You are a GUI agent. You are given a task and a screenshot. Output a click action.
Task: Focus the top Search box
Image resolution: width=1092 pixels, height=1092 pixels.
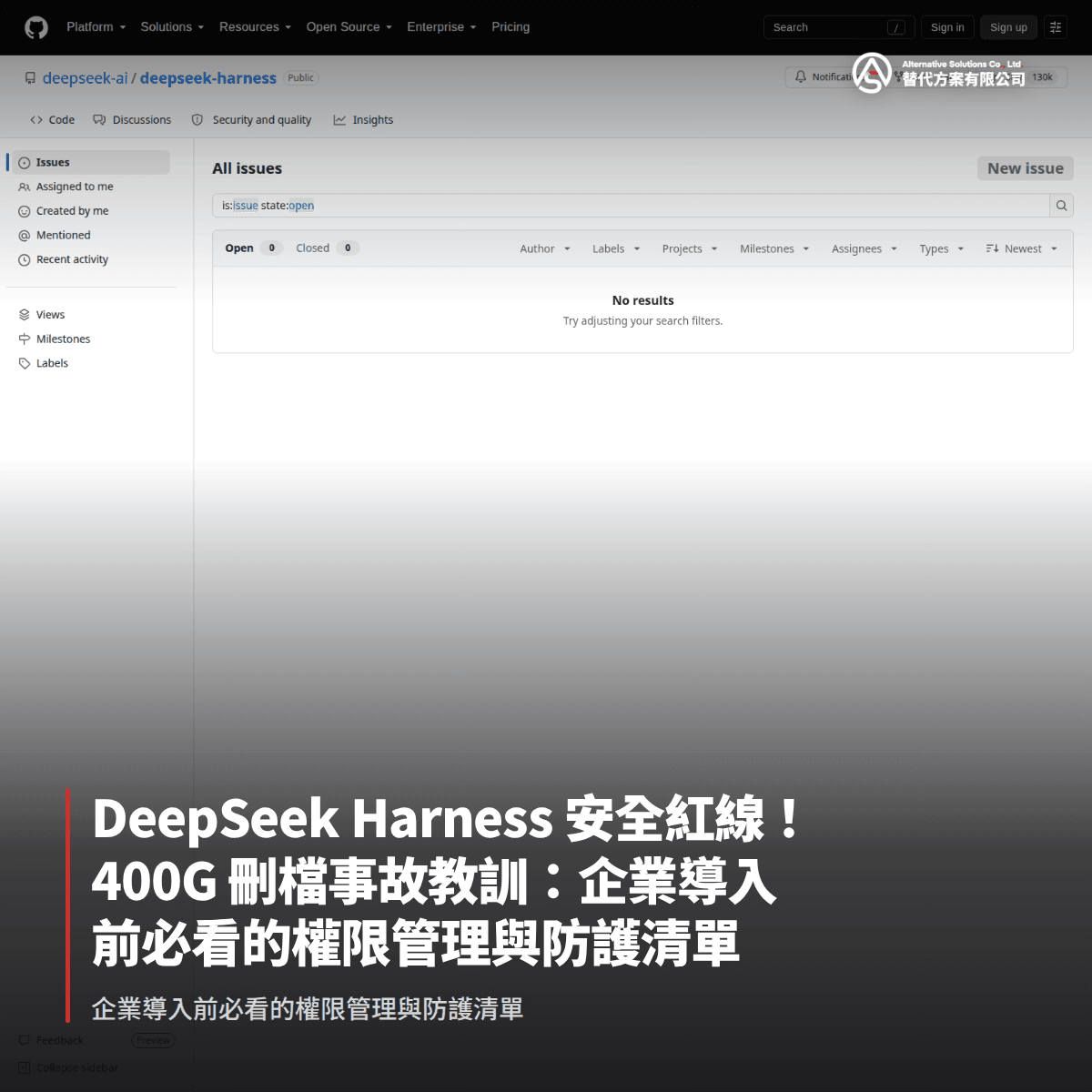tap(839, 27)
